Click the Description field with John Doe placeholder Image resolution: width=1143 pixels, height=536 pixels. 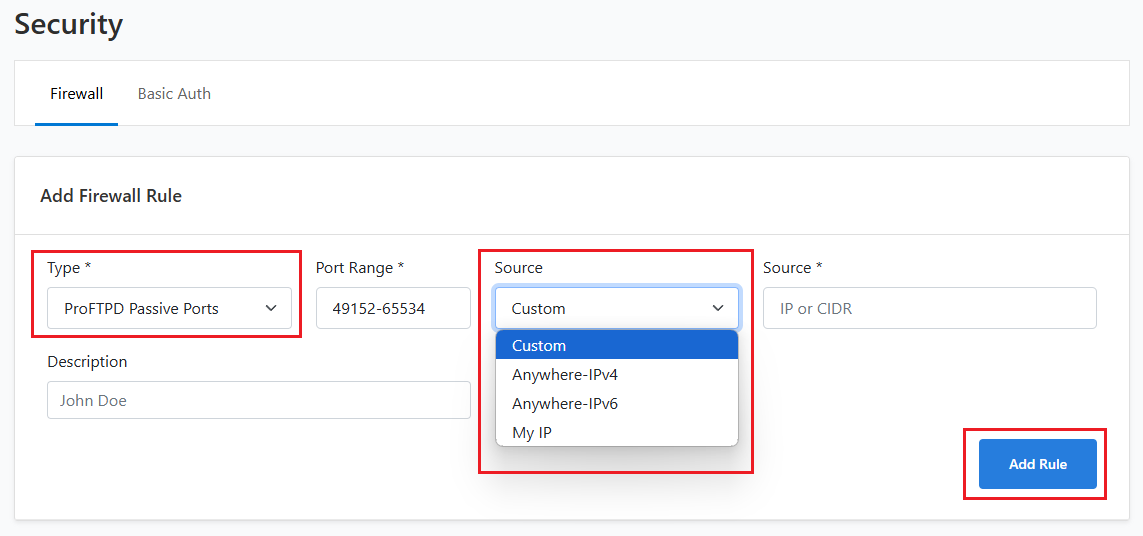click(259, 400)
